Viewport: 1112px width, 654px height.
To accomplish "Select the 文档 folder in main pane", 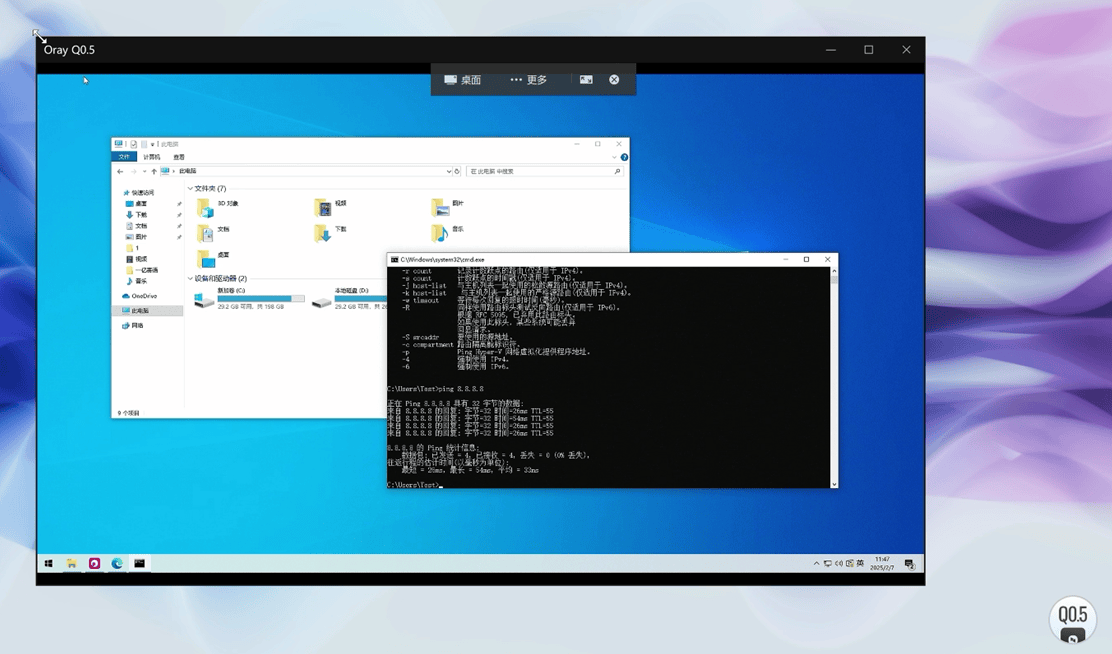I will click(213, 233).
